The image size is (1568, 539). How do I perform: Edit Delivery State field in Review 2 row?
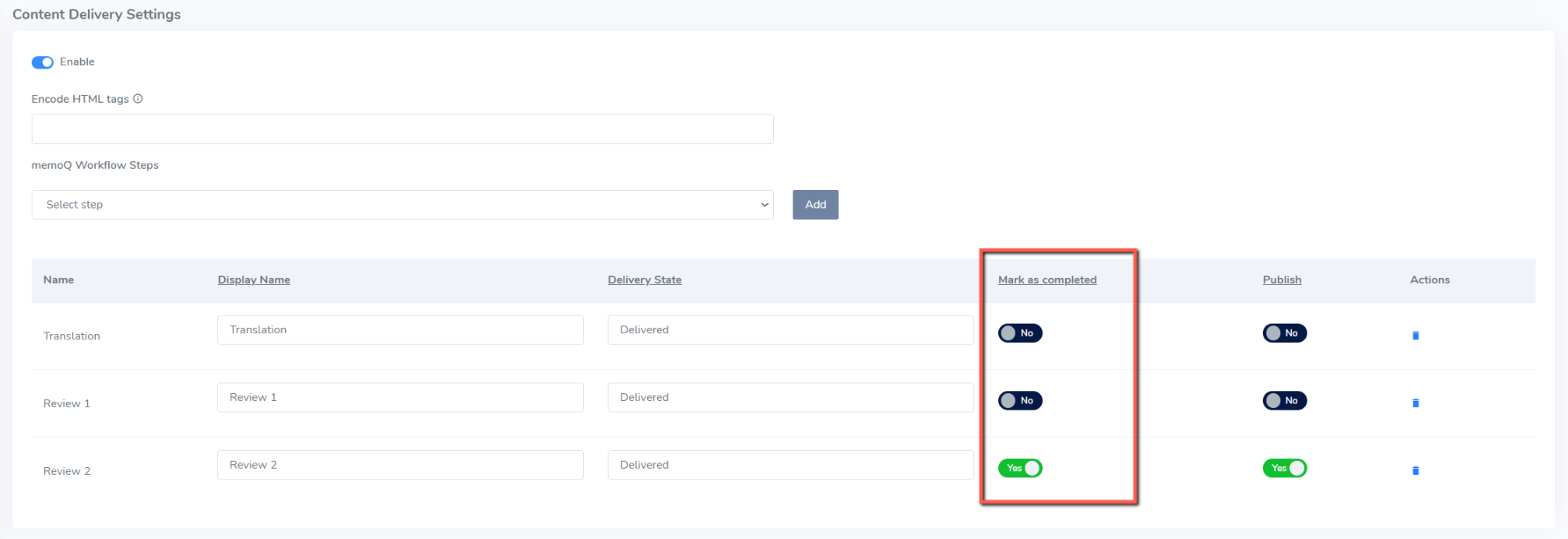coord(791,465)
